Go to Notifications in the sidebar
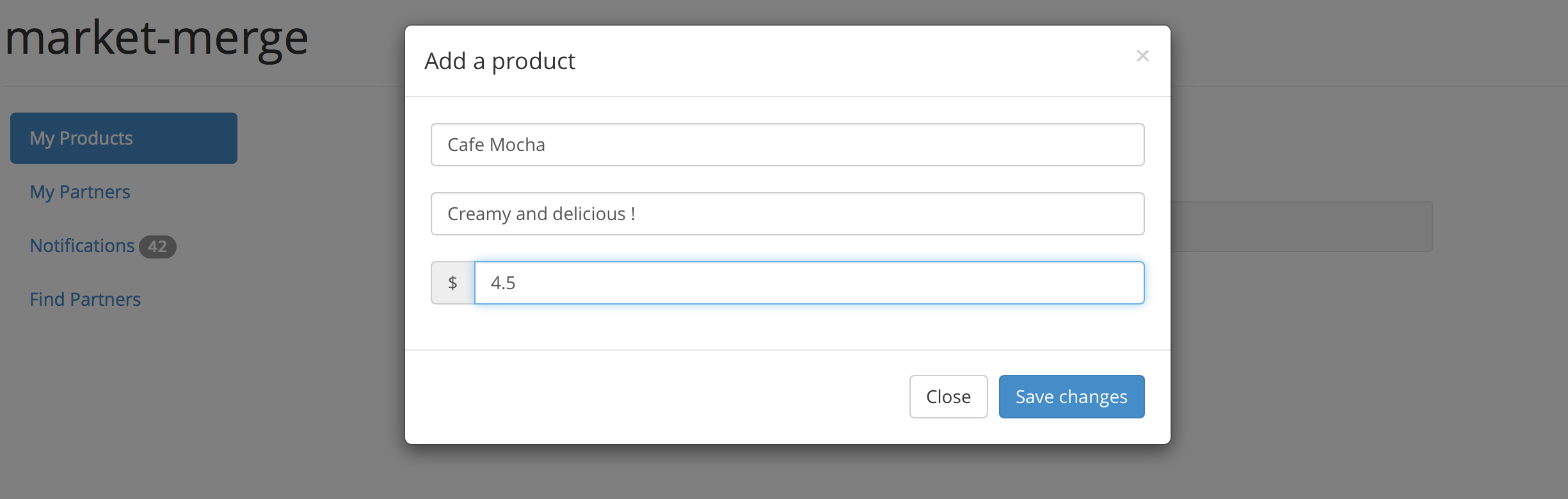1568x499 pixels. click(82, 246)
